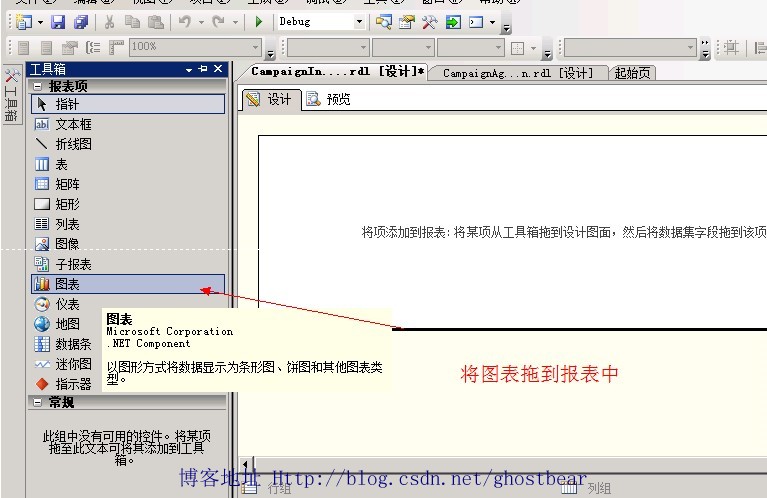Open the 100% zoom combo box
Screen dimensions: 767x498
(196, 47)
